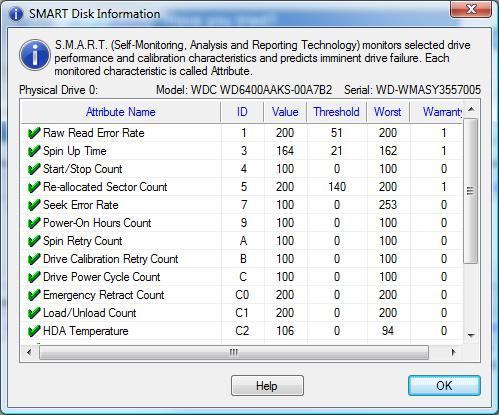499x415 pixels.
Task: Click the checkmark icon for Start/Stop Count
Action: point(34,169)
